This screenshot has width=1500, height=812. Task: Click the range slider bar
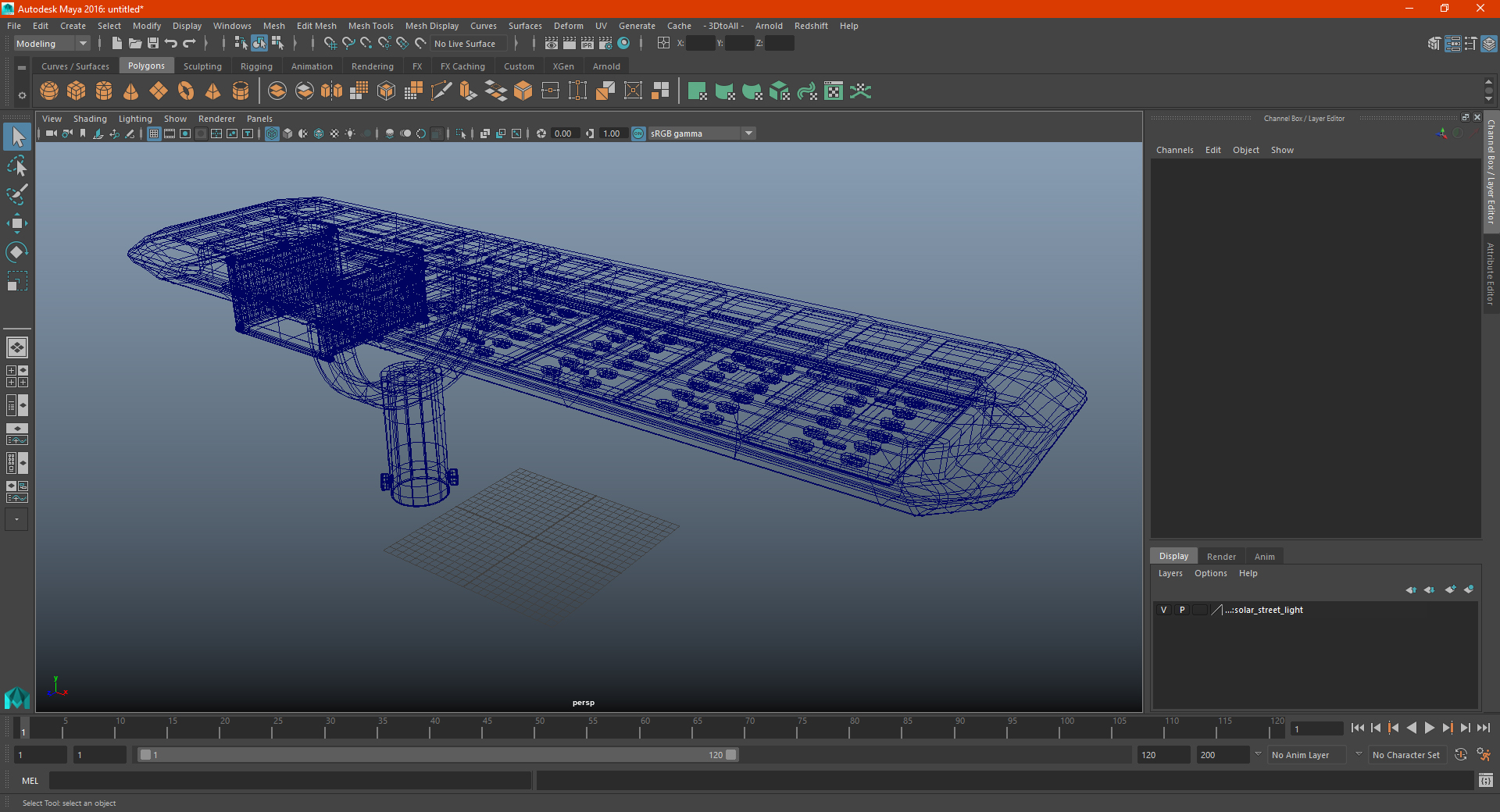tap(437, 755)
